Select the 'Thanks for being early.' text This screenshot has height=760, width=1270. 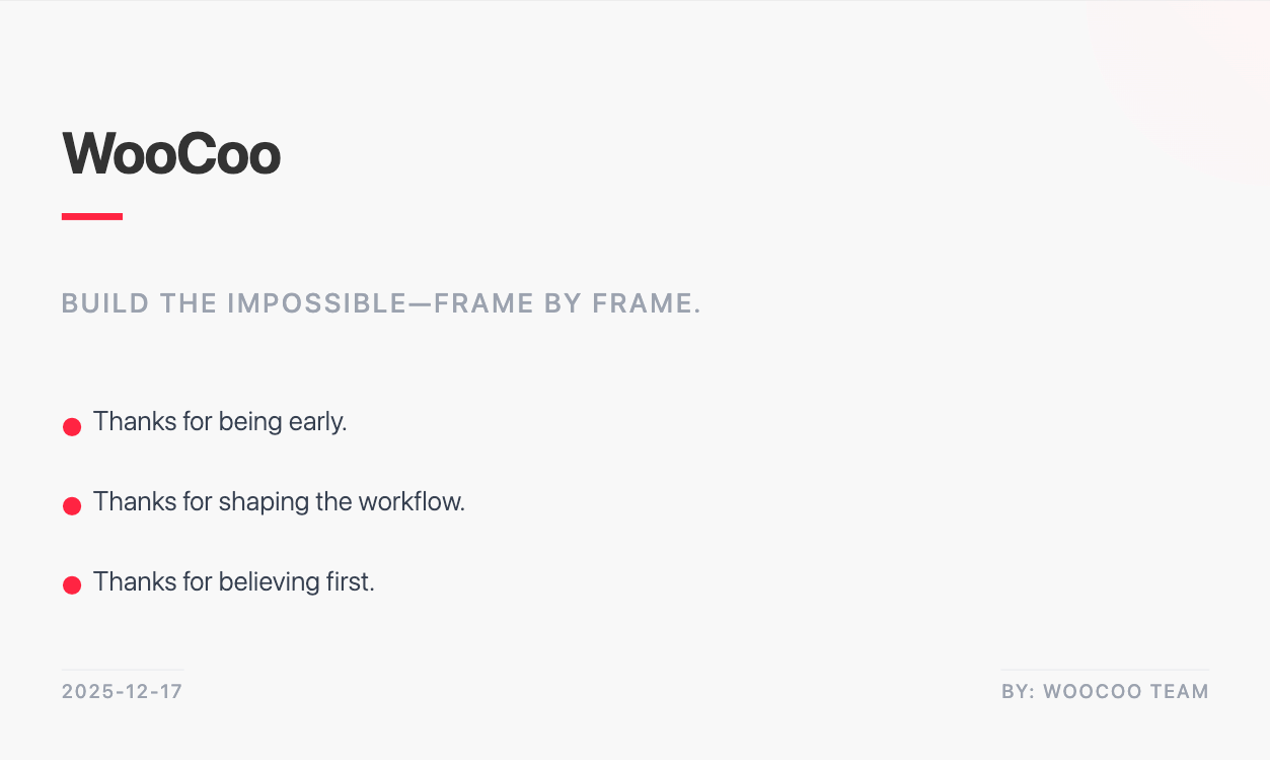[x=220, y=422]
